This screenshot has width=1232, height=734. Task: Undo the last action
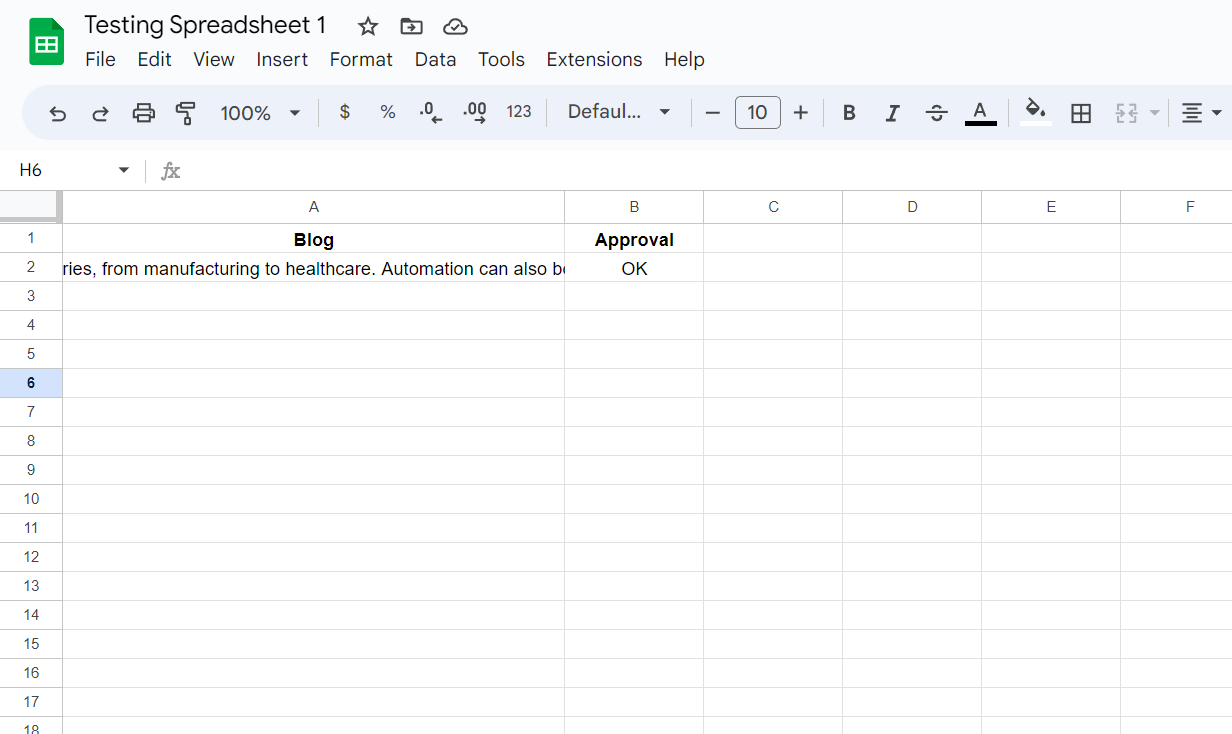[58, 113]
